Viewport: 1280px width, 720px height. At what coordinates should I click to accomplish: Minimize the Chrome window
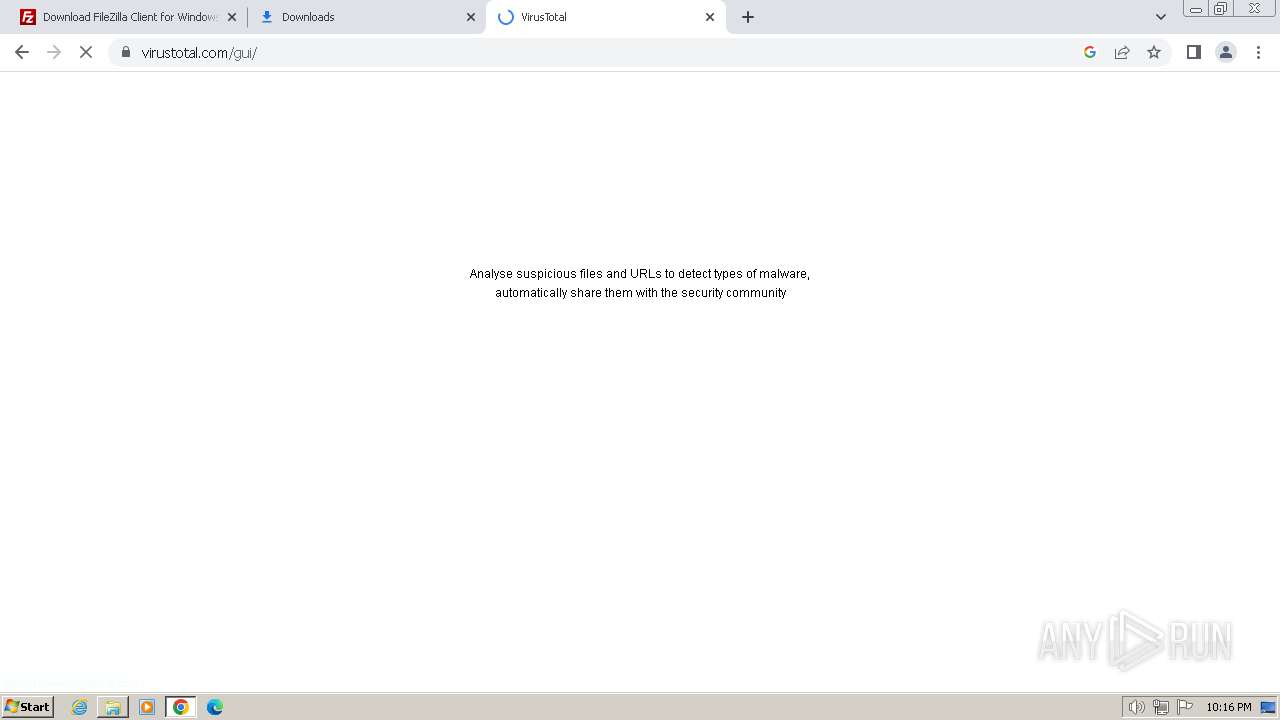point(1196,9)
